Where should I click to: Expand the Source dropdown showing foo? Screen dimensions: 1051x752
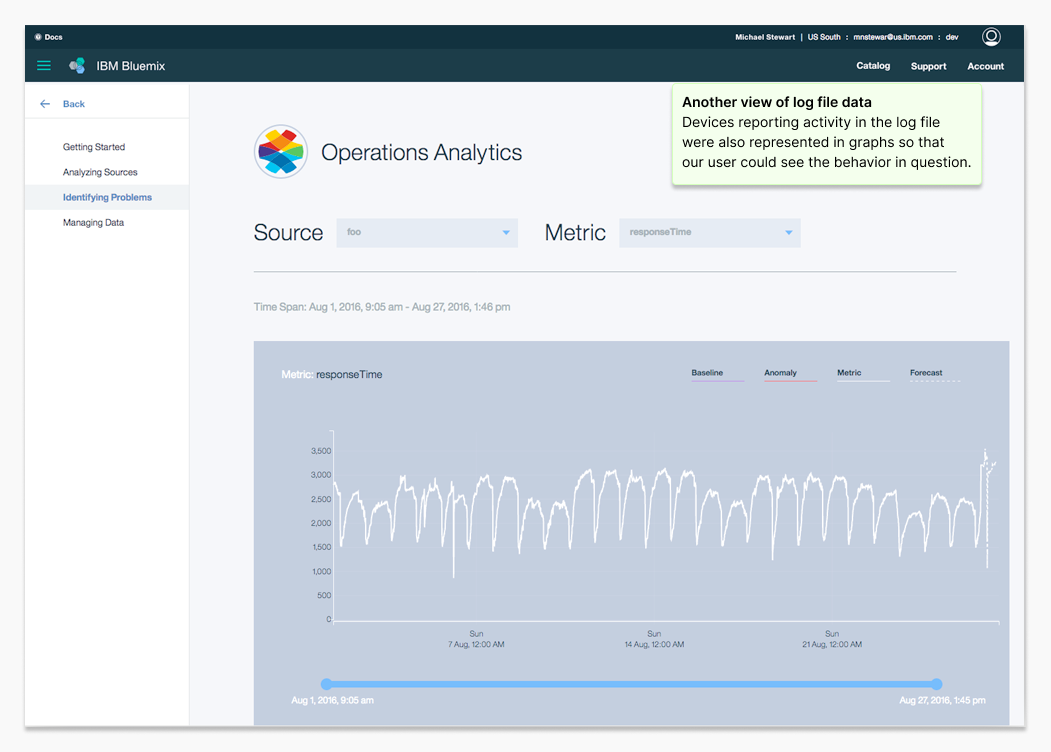point(427,232)
